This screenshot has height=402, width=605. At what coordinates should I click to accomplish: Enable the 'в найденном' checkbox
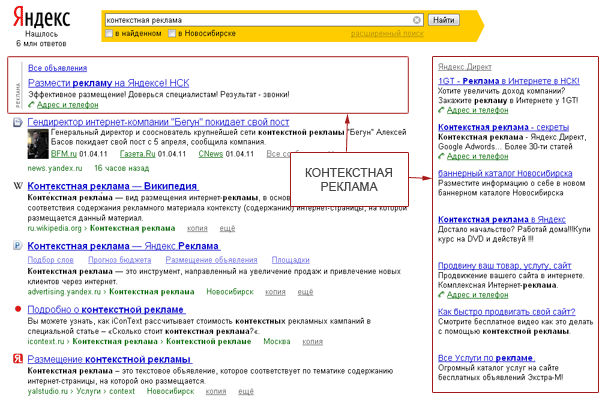click(x=110, y=34)
